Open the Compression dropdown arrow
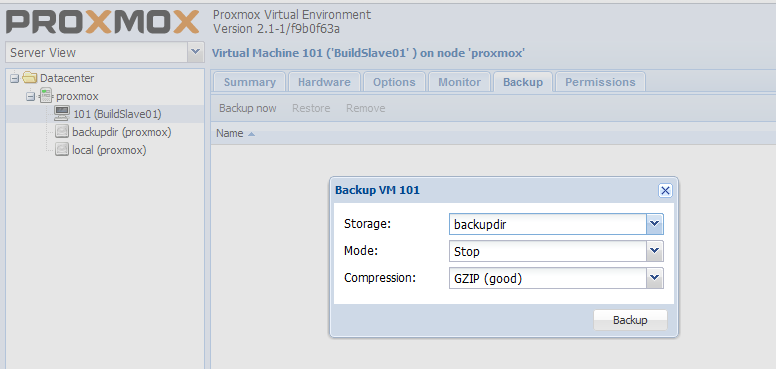The width and height of the screenshot is (776, 369). [x=655, y=278]
